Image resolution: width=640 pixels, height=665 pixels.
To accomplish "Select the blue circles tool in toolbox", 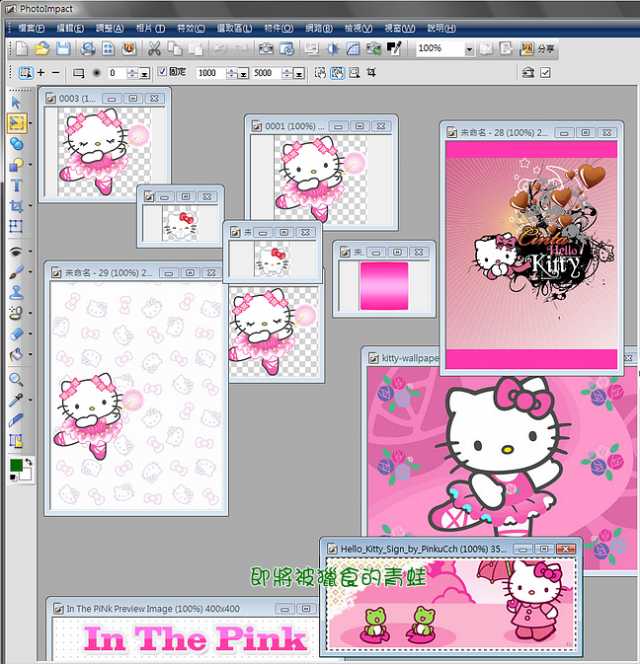I will point(17,144).
